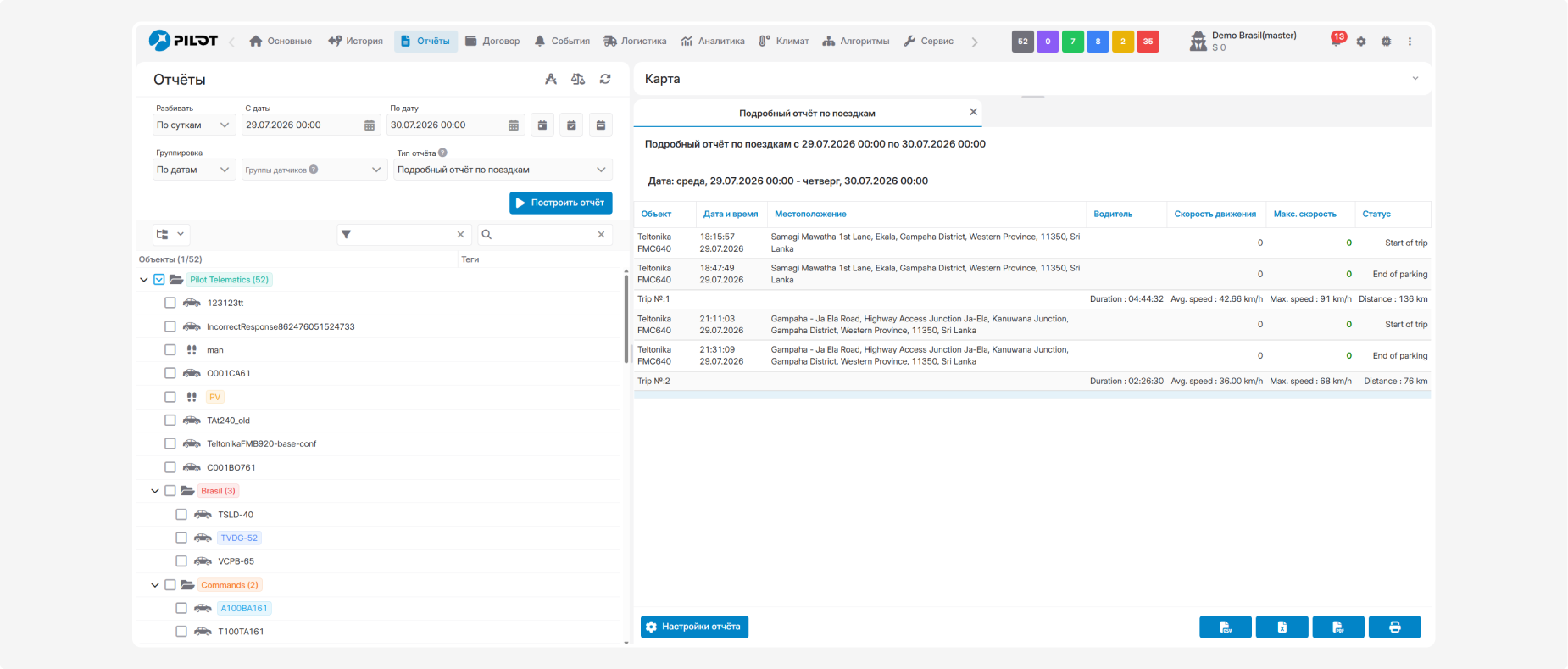1568x669 pixels.
Task: Export the report as PDF
Action: coord(1338,627)
